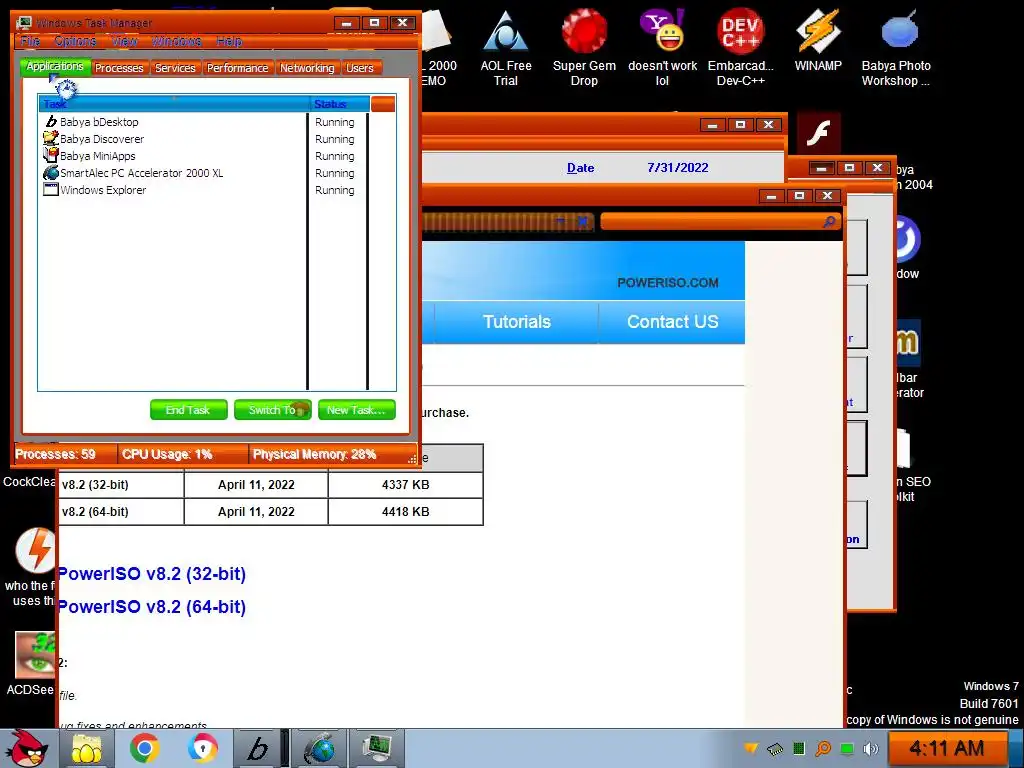Open the Babya Photo Workshop desktop icon
The height and width of the screenshot is (768, 1024).
click(896, 48)
